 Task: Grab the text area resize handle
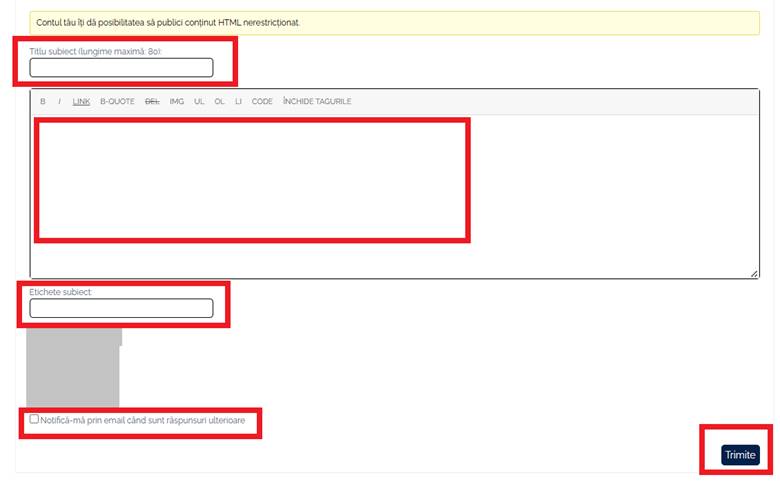[754, 272]
